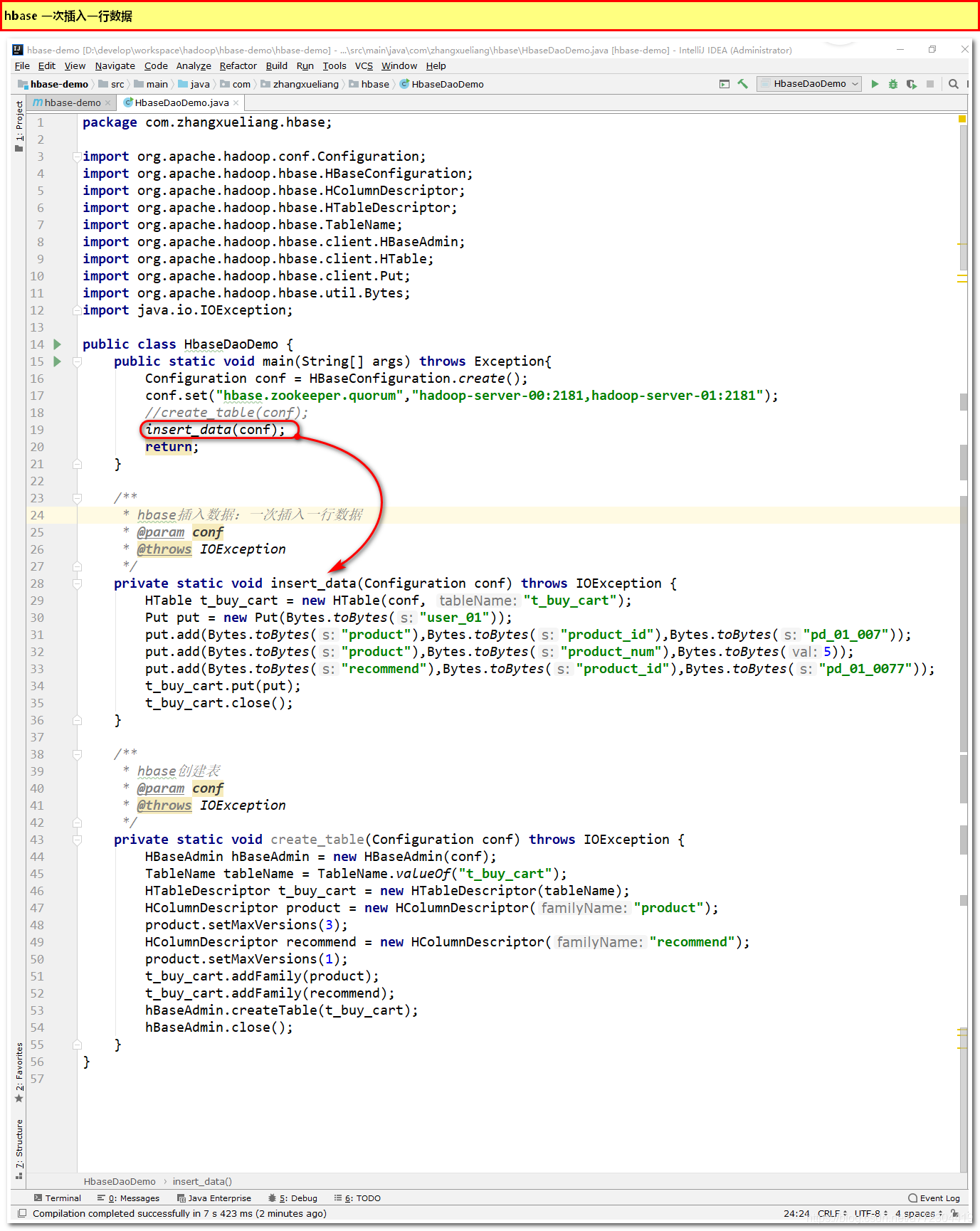Run with coverage shield icon
The width and height of the screenshot is (980, 1231).
coord(912,84)
